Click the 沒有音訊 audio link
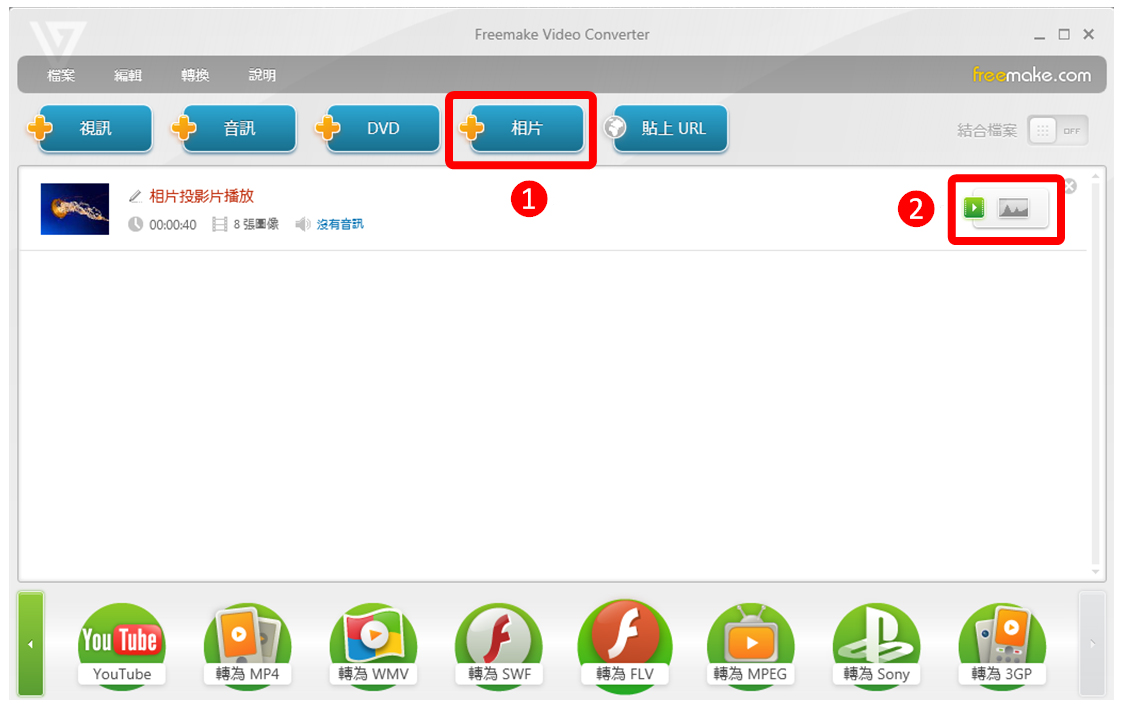This screenshot has width=1121, height=708. (x=340, y=225)
